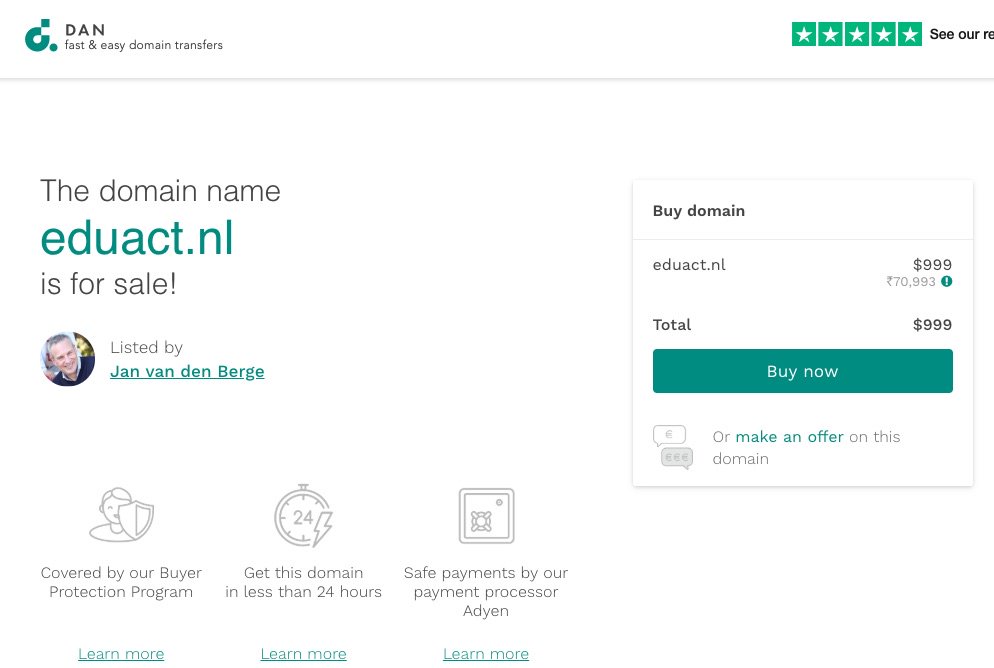Open Learn more under less than 24 hours

304,653
